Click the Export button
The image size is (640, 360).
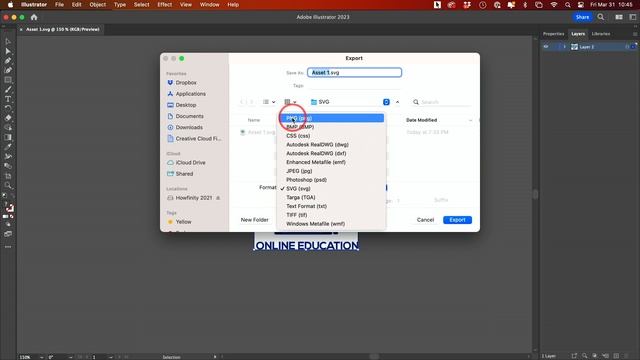[457, 220]
